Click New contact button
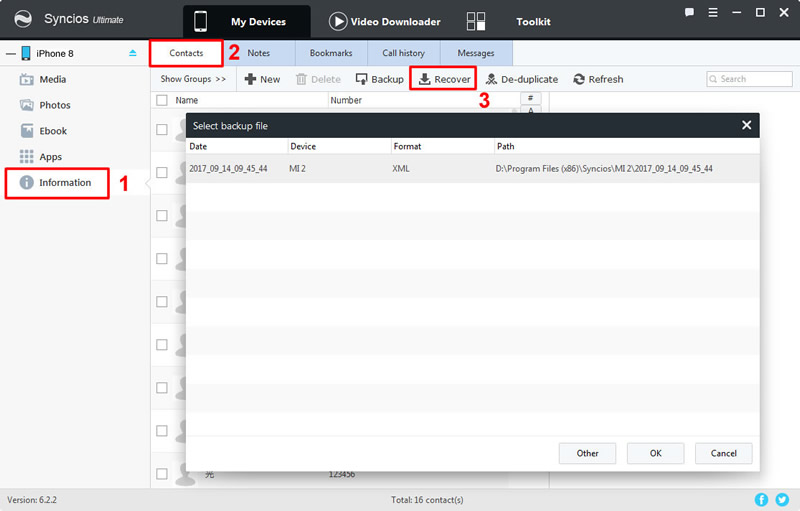800x511 pixels. point(262,80)
